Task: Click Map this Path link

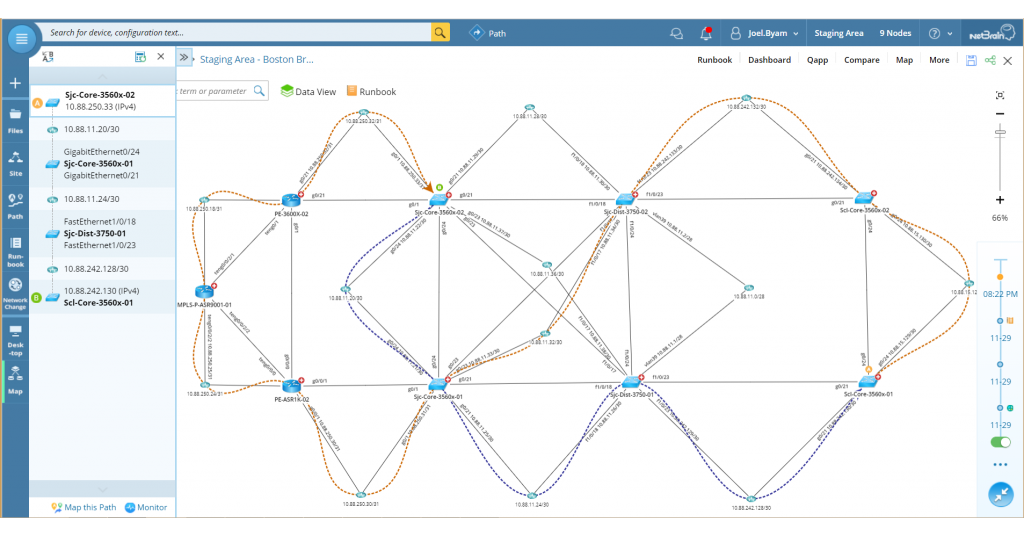Action: (83, 507)
